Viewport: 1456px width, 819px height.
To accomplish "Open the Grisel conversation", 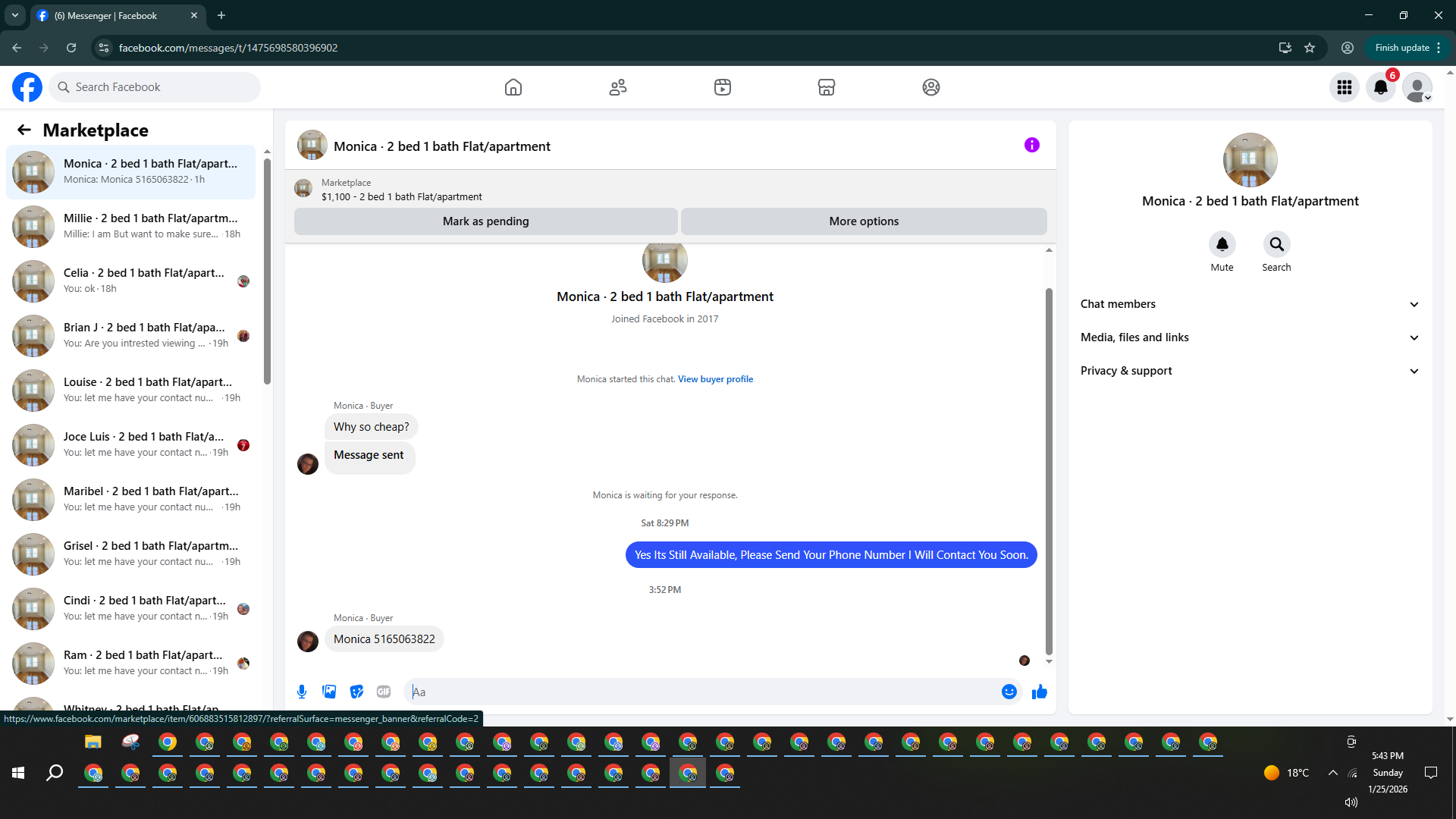I will tap(131, 554).
